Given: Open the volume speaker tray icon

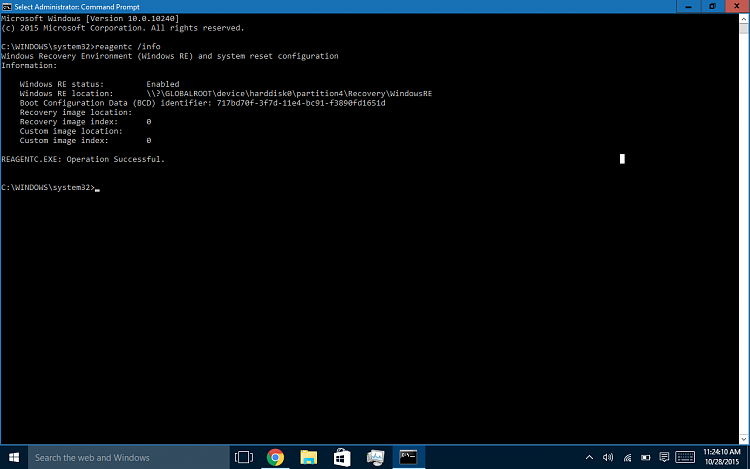Looking at the screenshot, I should point(608,458).
